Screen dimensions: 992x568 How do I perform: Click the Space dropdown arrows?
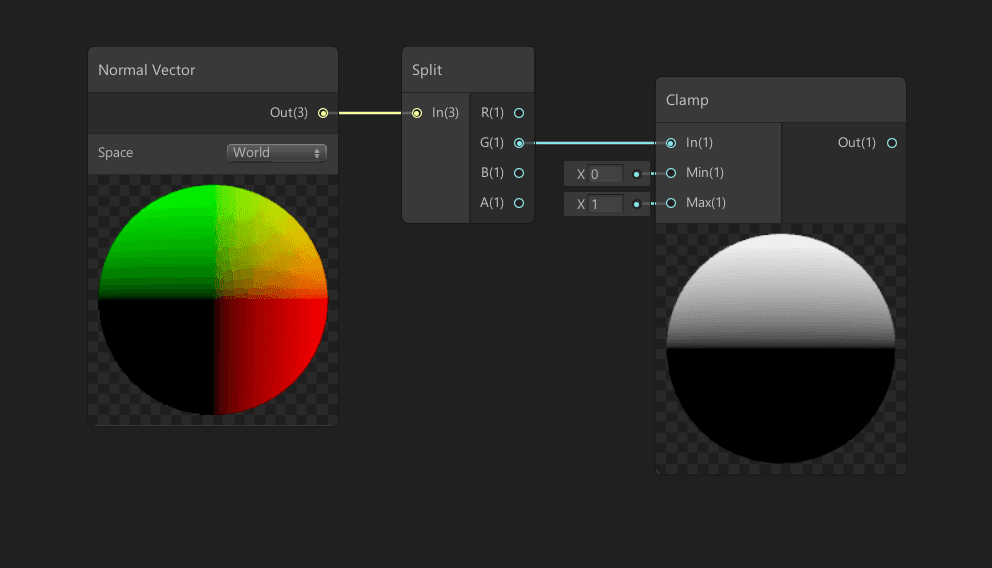click(x=317, y=153)
